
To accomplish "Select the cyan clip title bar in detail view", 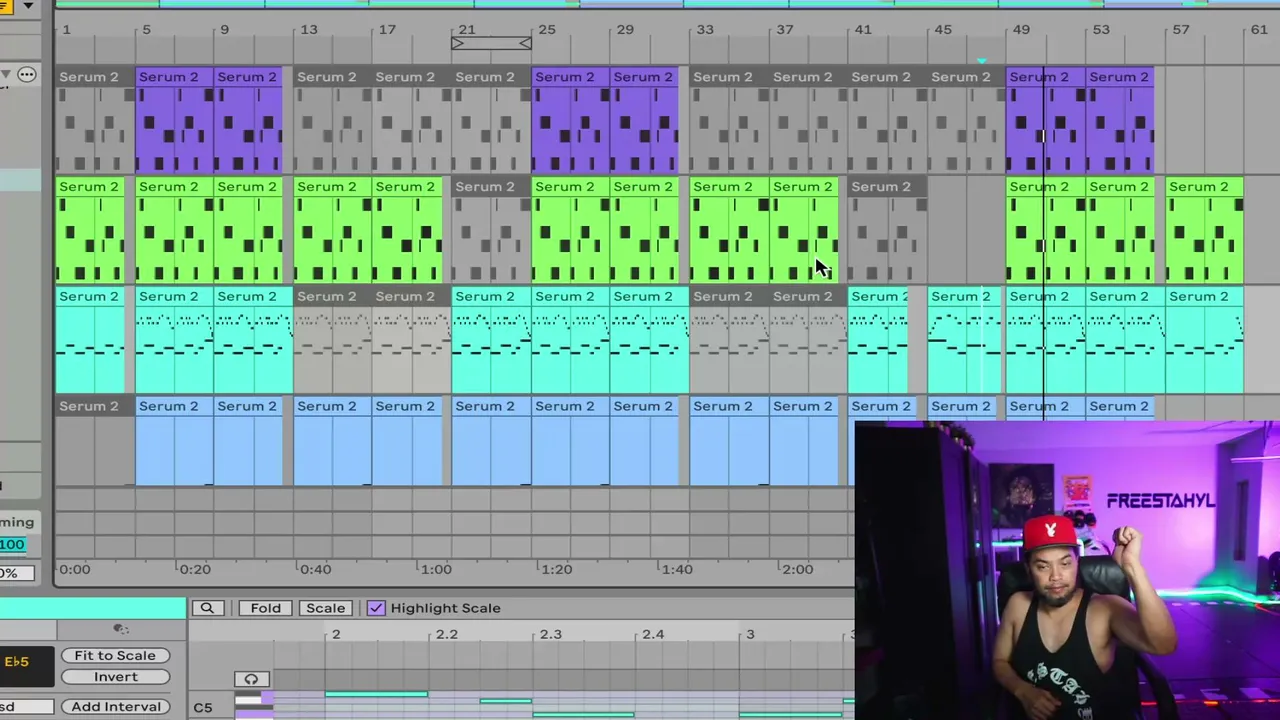I will tap(93, 608).
